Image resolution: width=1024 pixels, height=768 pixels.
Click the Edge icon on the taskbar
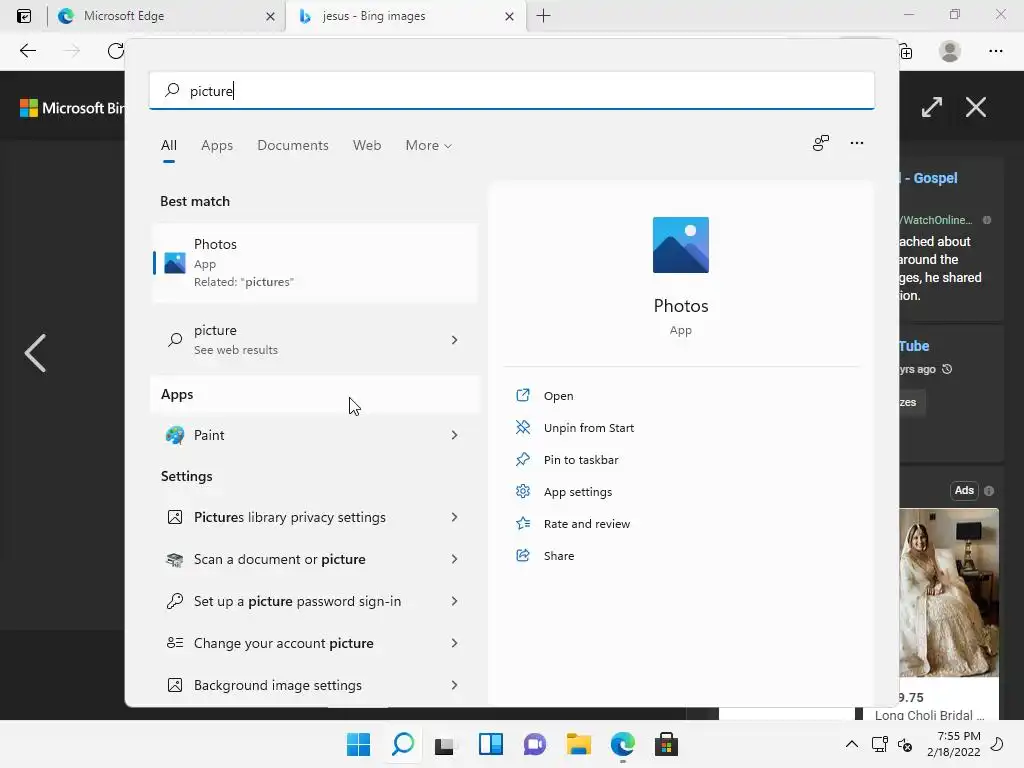[622, 744]
